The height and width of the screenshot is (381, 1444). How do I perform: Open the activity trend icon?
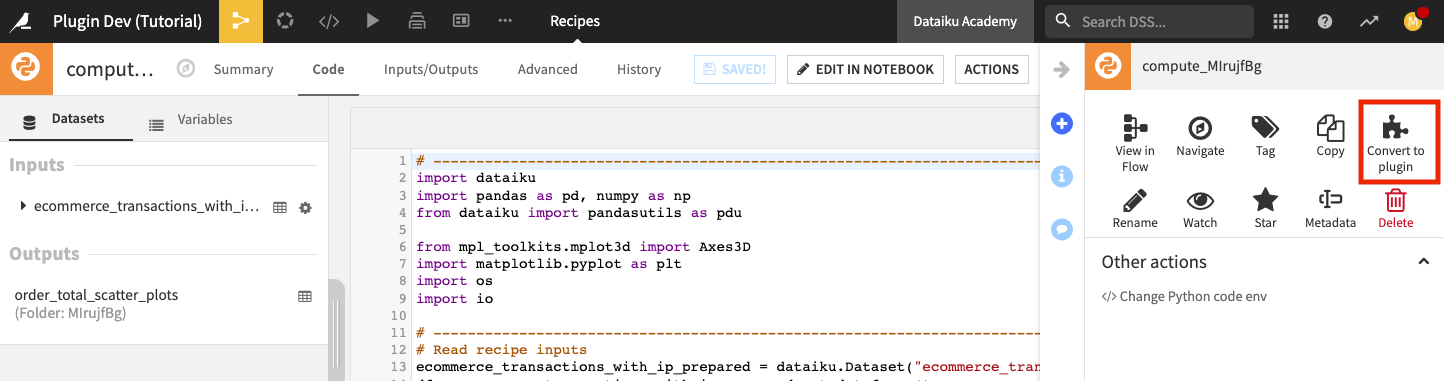click(1369, 21)
